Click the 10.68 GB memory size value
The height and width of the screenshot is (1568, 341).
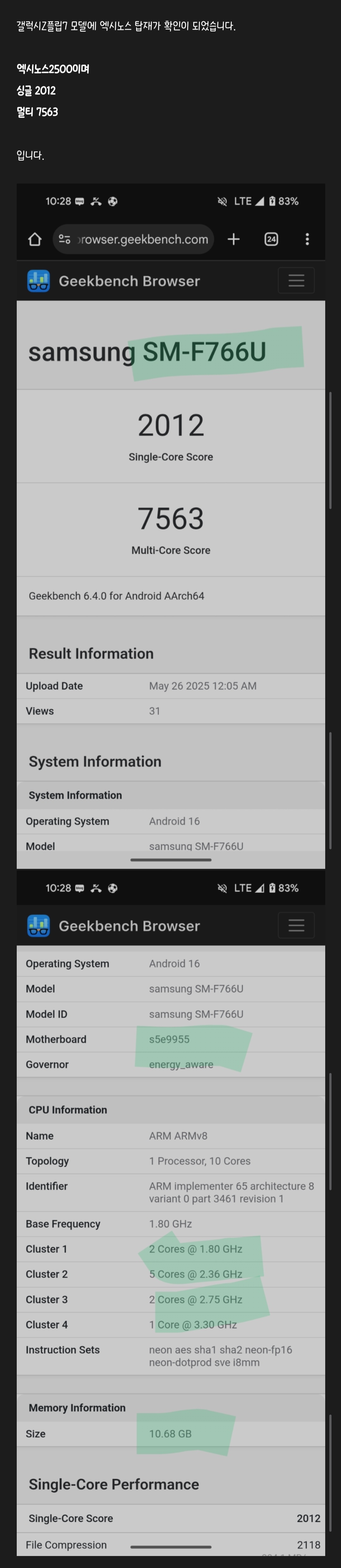tap(170, 1434)
